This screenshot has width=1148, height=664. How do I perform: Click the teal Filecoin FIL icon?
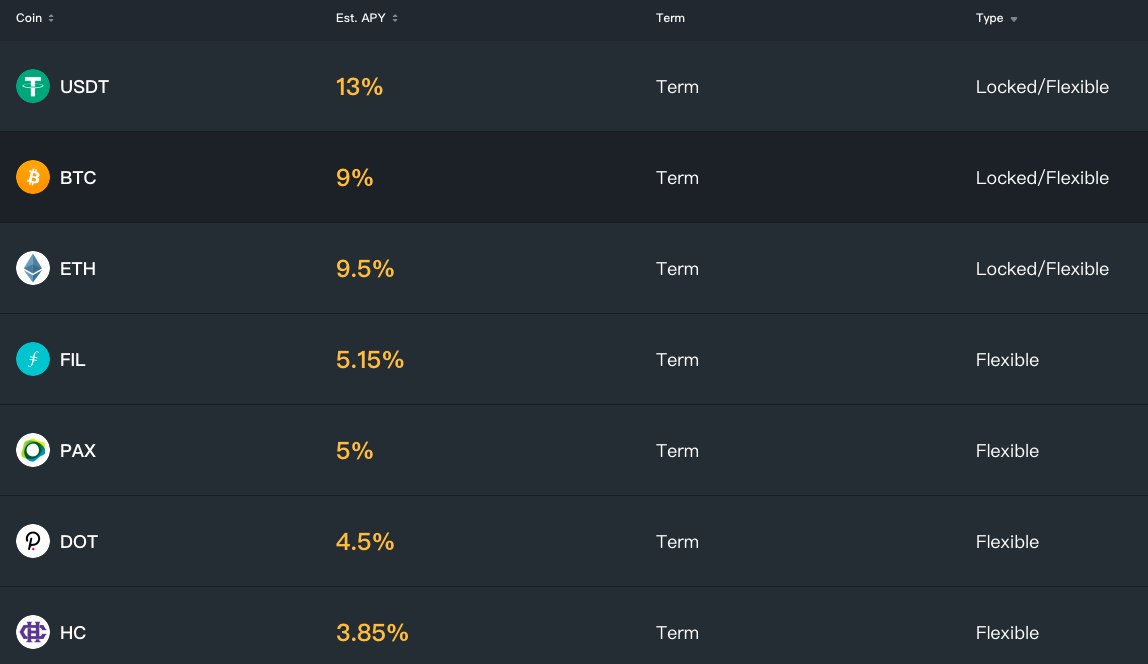(x=33, y=359)
